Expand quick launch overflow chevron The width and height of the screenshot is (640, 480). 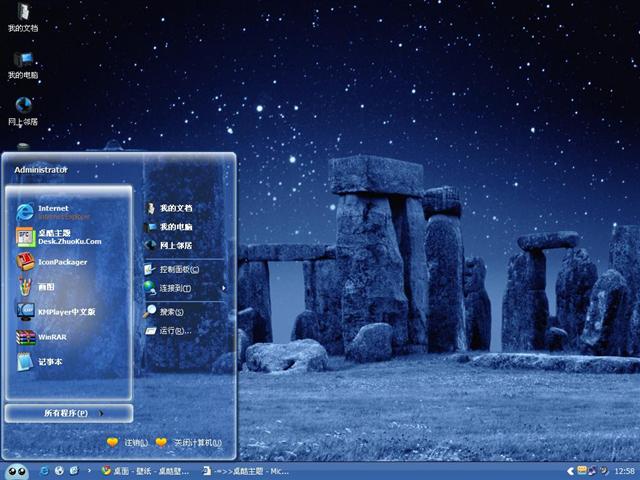click(x=89, y=471)
